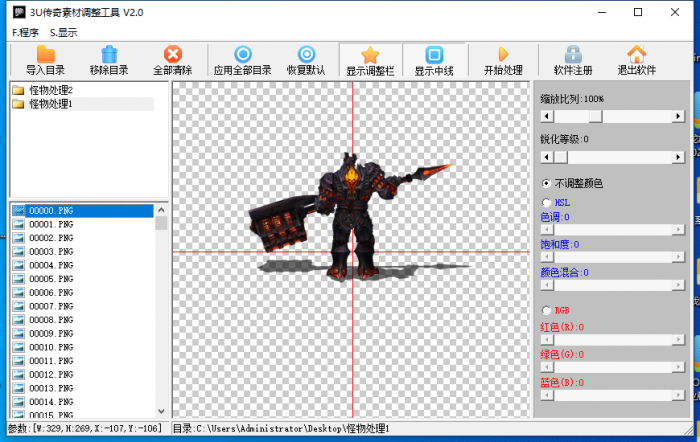Open the S.显示 menu

click(x=63, y=32)
